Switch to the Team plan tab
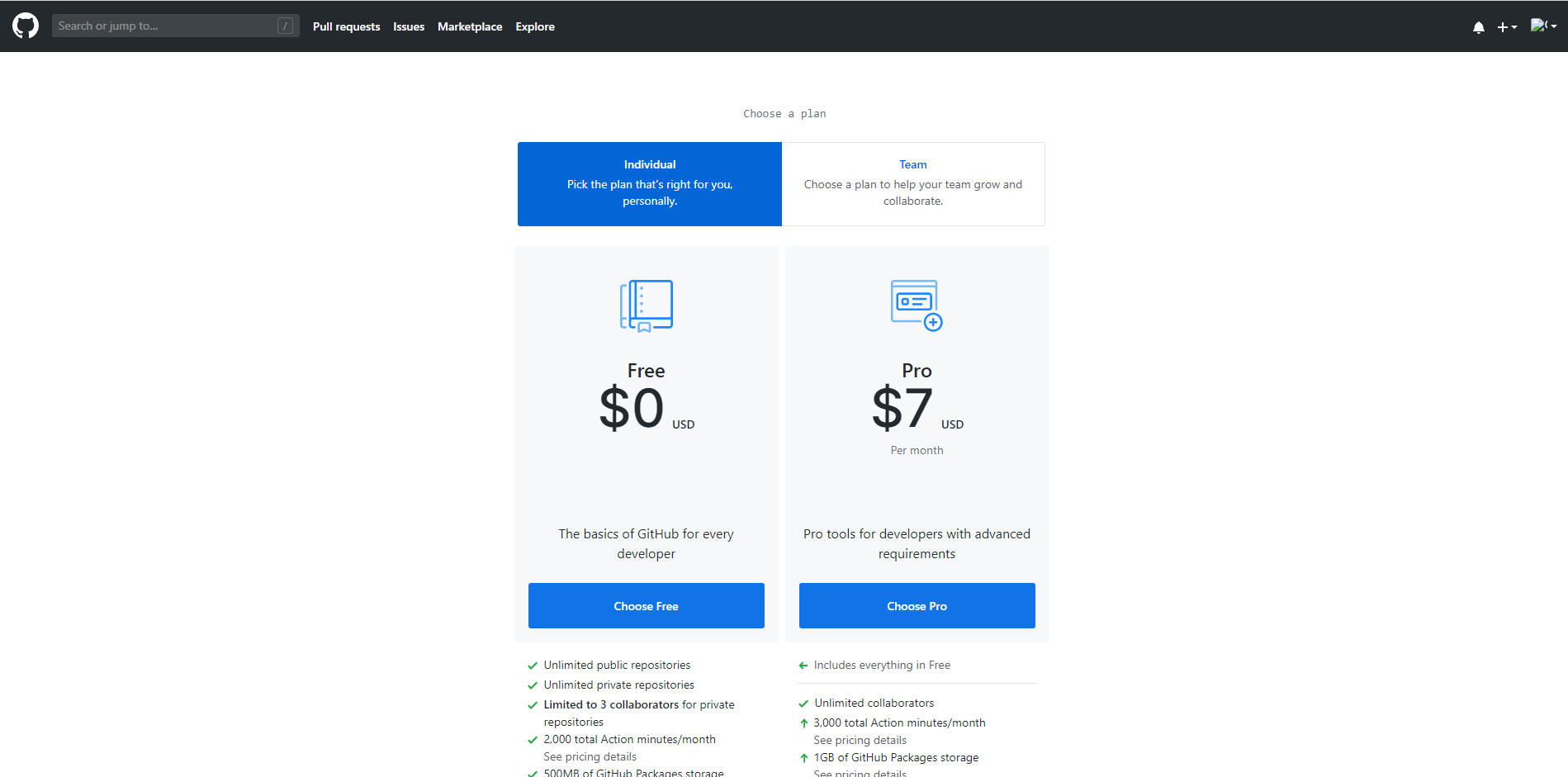The width and height of the screenshot is (1568, 777). pyautogui.click(x=913, y=184)
